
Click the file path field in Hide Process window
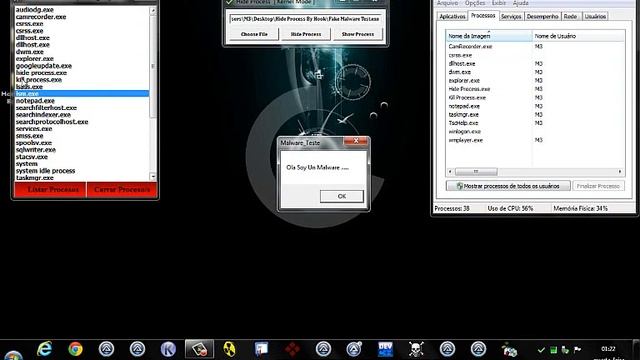[305, 19]
